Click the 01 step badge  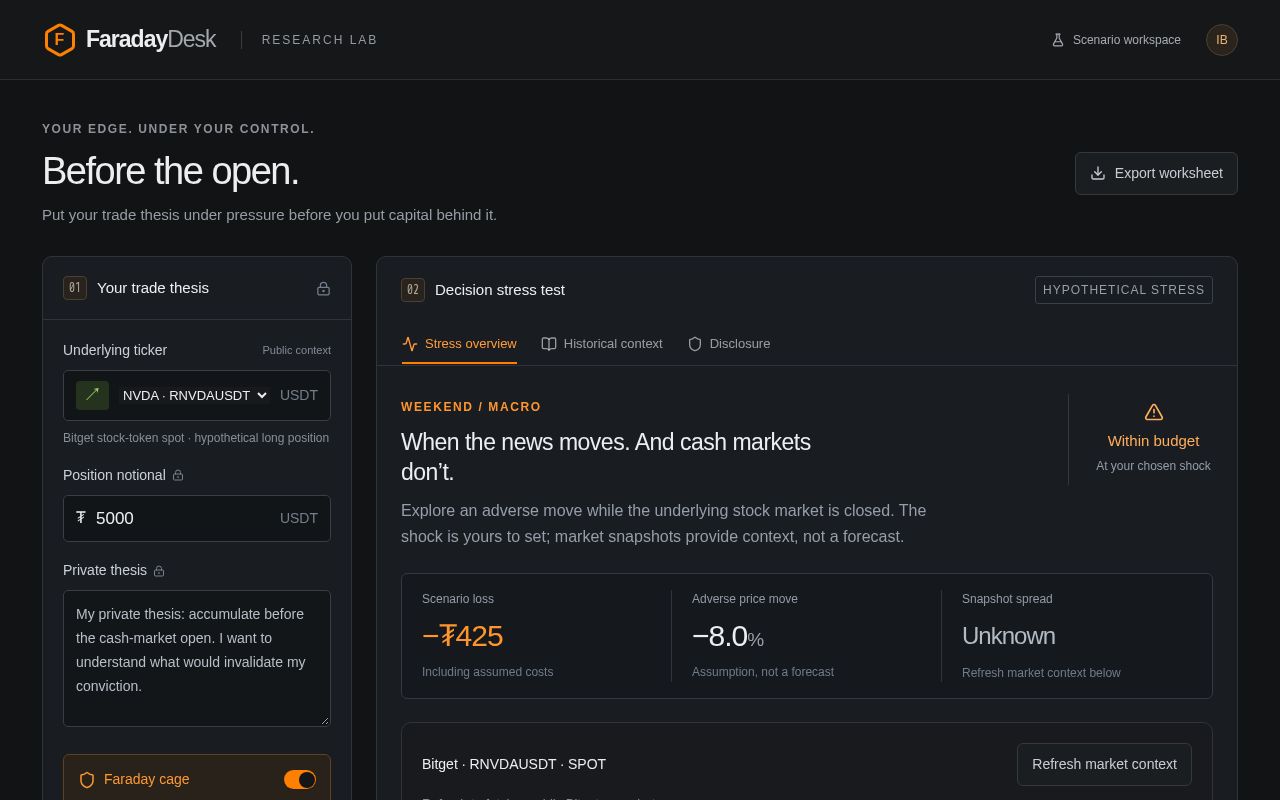(75, 288)
